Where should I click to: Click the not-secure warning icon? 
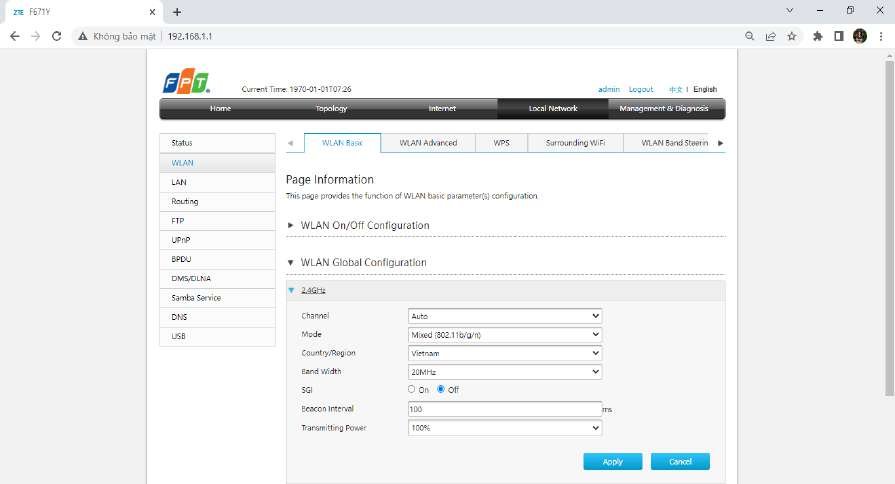tap(83, 36)
